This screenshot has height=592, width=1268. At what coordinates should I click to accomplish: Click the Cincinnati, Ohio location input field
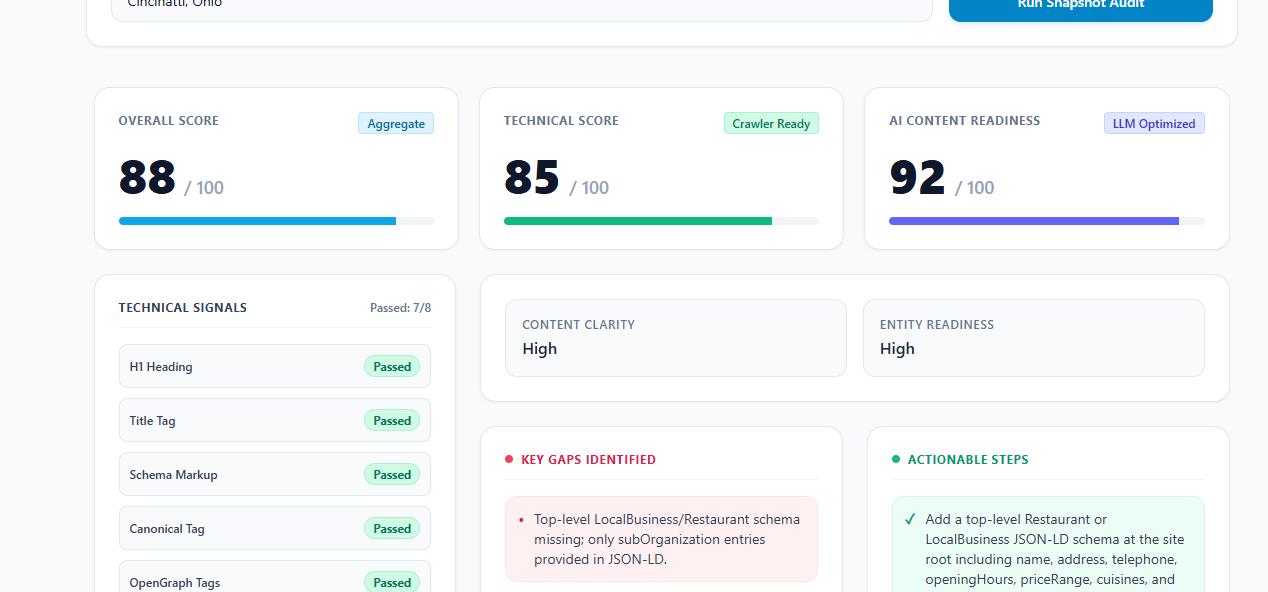point(521,8)
